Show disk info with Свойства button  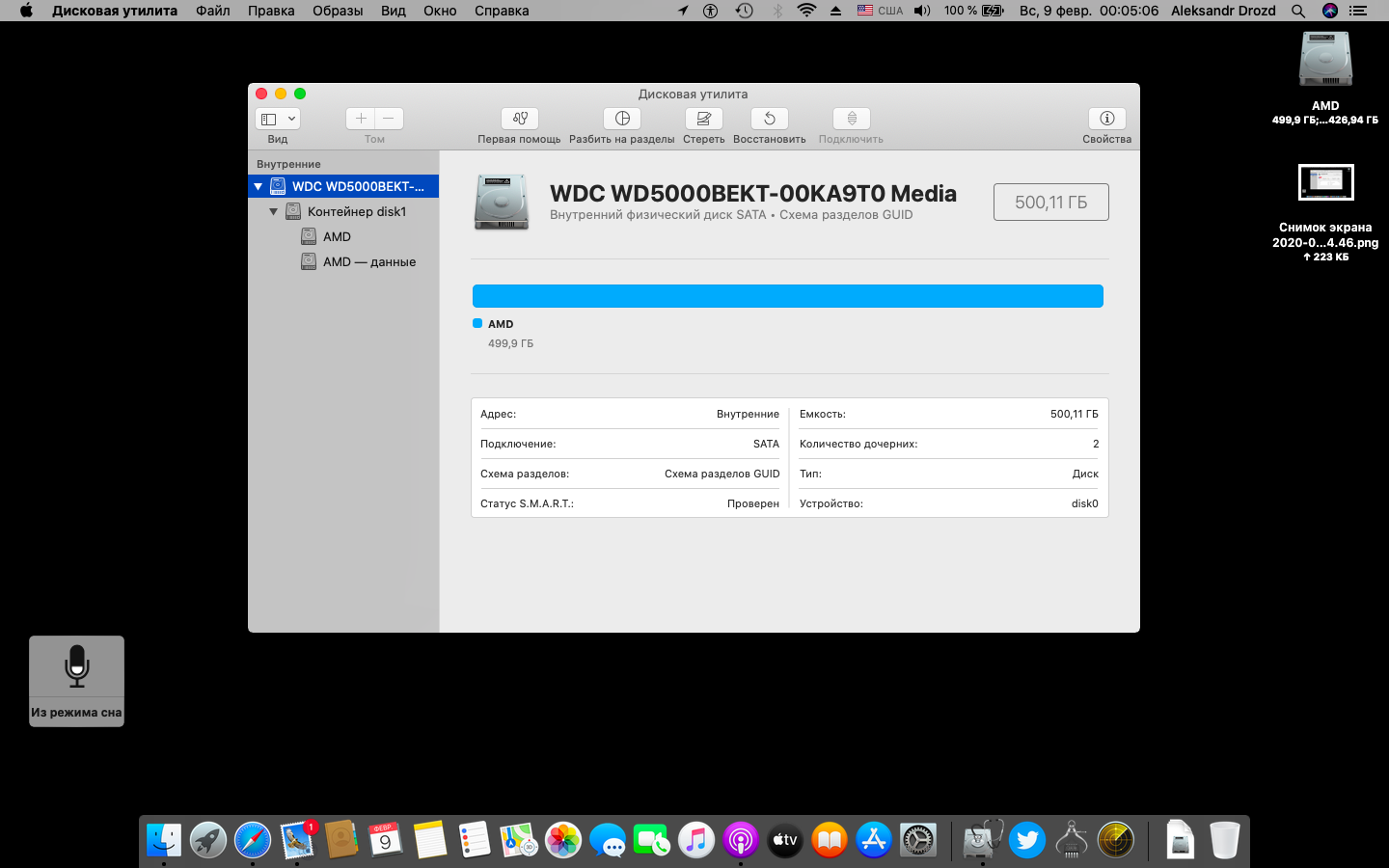1107,119
